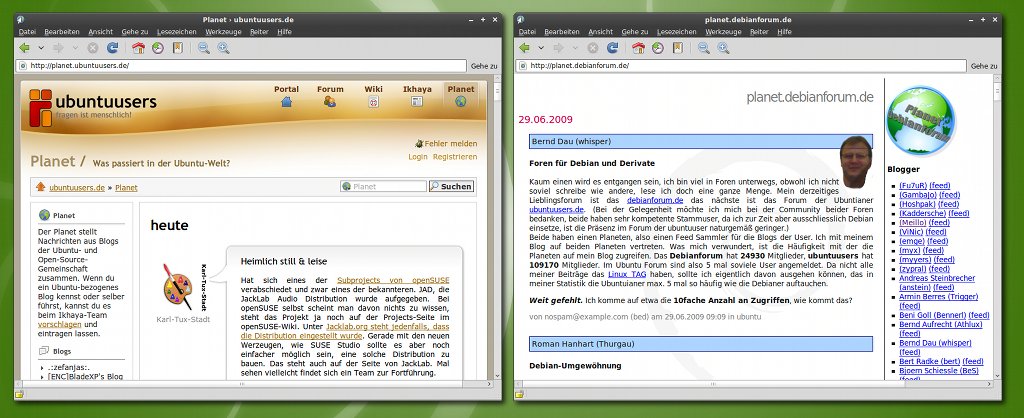This screenshot has height=418, width=1024.
Task: Open feed link next to (Gambajo)
Action: [x=950, y=195]
